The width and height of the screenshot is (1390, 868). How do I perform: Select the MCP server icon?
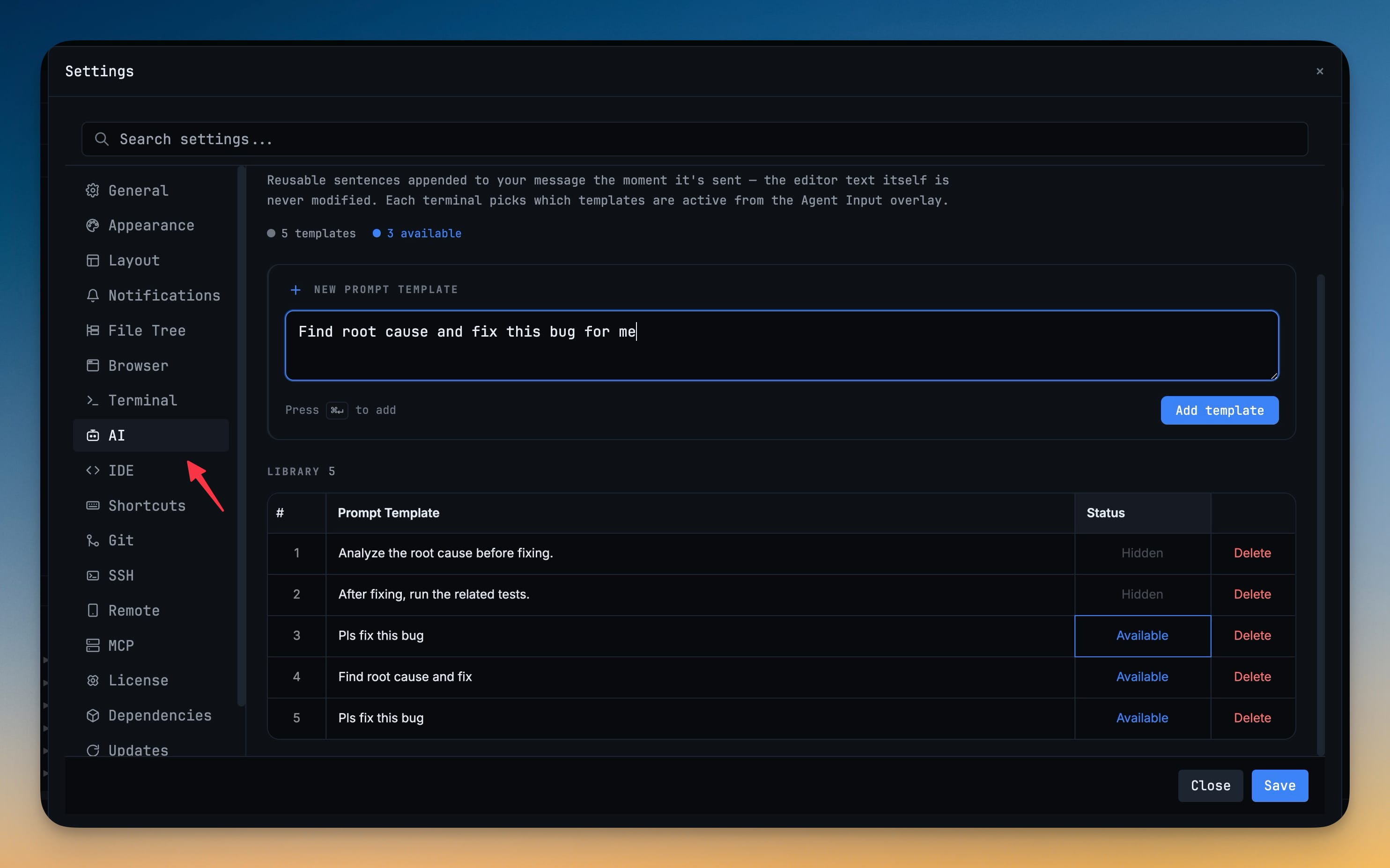point(92,646)
